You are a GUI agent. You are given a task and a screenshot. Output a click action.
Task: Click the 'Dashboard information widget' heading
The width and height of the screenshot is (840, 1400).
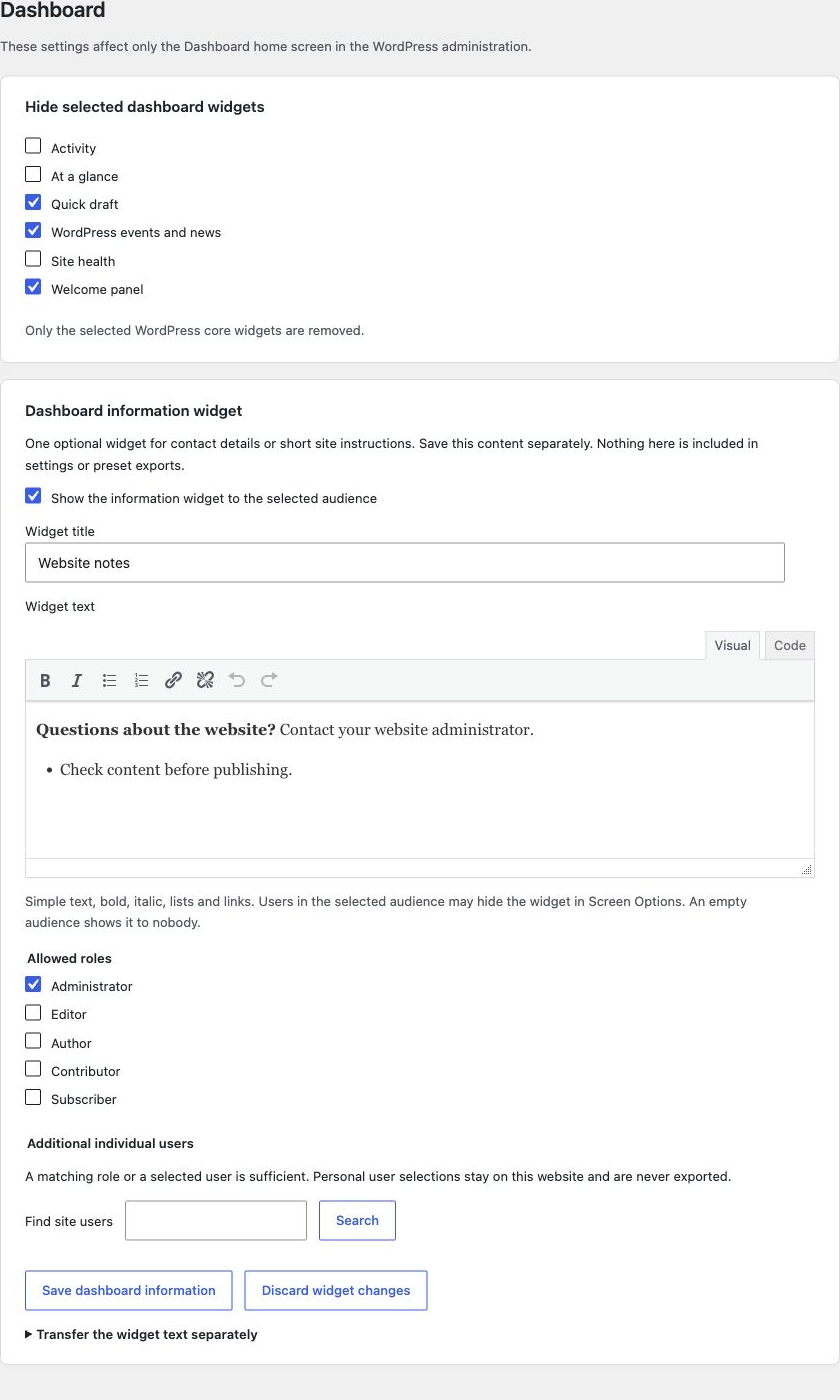(134, 410)
